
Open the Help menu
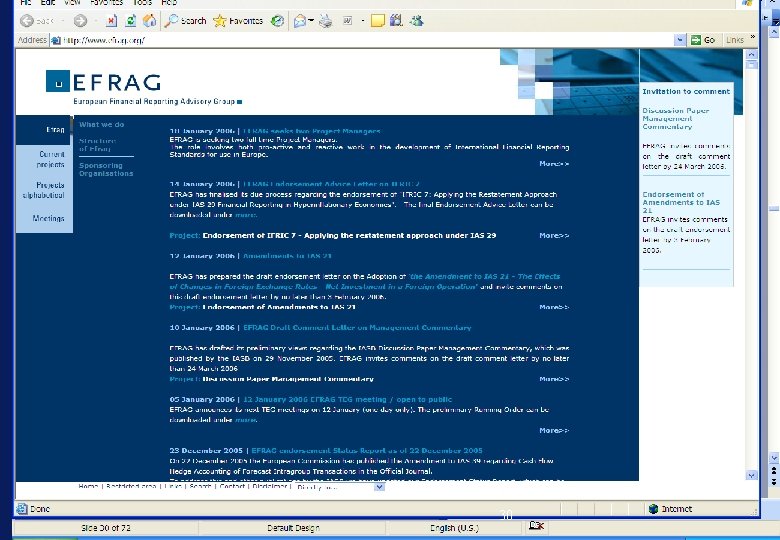pyautogui.click(x=169, y=3)
